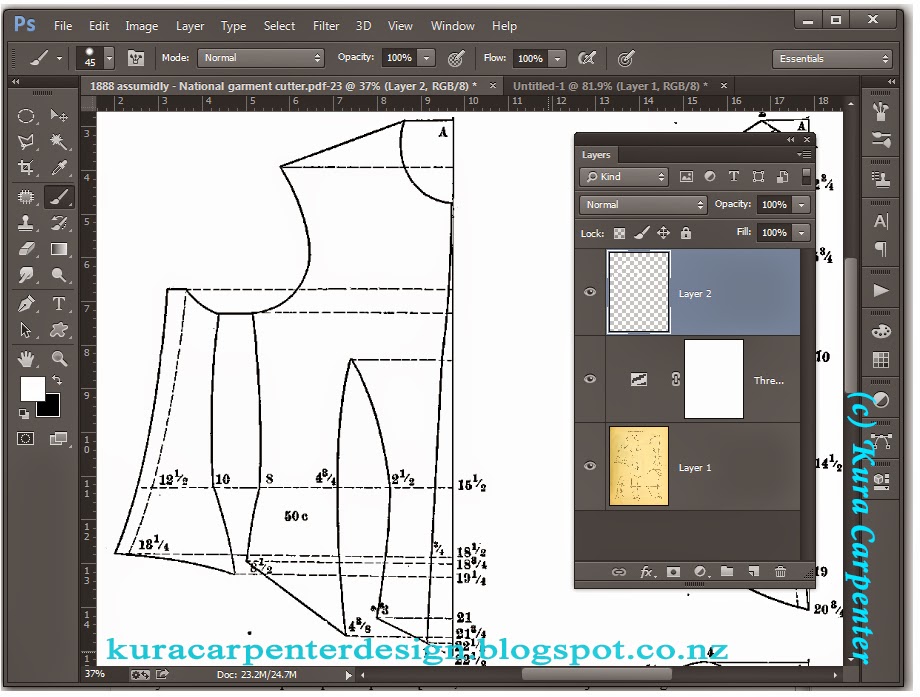Click Layer 1's thumbnail in the Layers panel
The height and width of the screenshot is (697, 920).
click(x=638, y=465)
